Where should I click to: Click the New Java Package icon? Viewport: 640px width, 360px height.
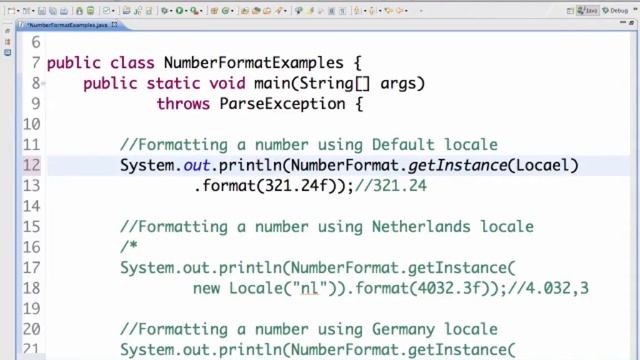(214, 11)
